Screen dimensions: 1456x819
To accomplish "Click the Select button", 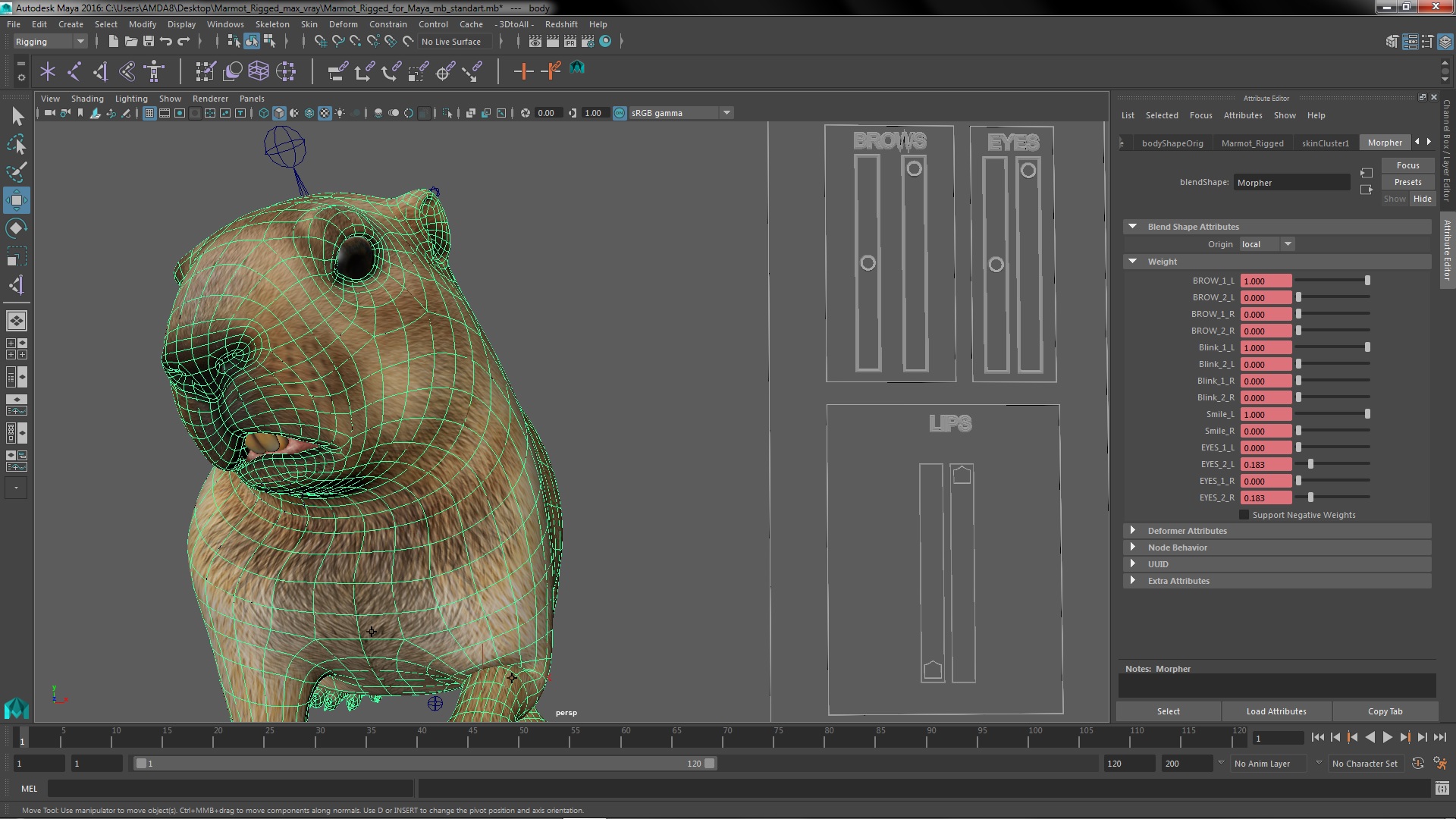I will (x=1168, y=711).
